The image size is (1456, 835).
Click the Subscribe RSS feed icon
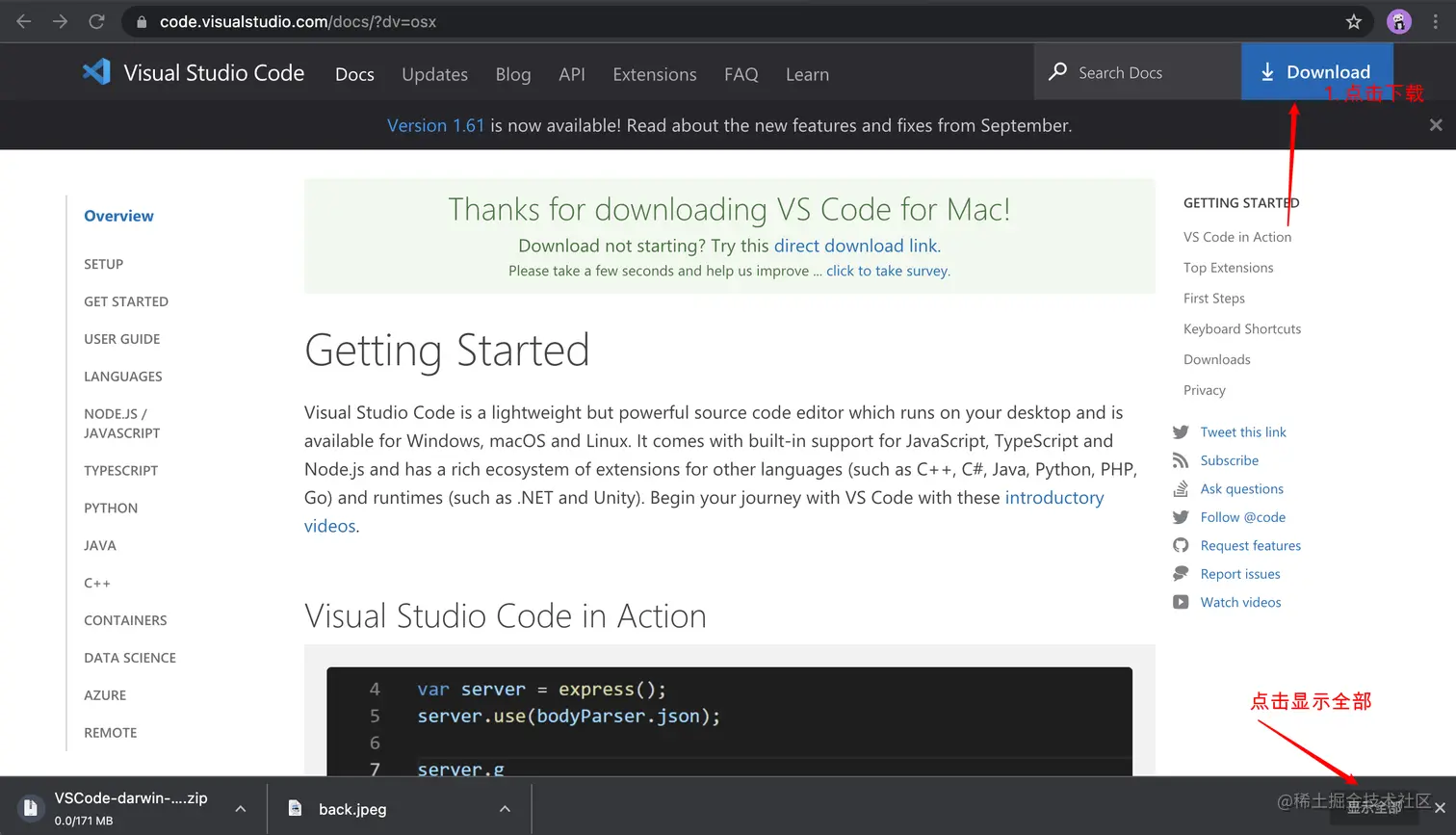(1181, 461)
